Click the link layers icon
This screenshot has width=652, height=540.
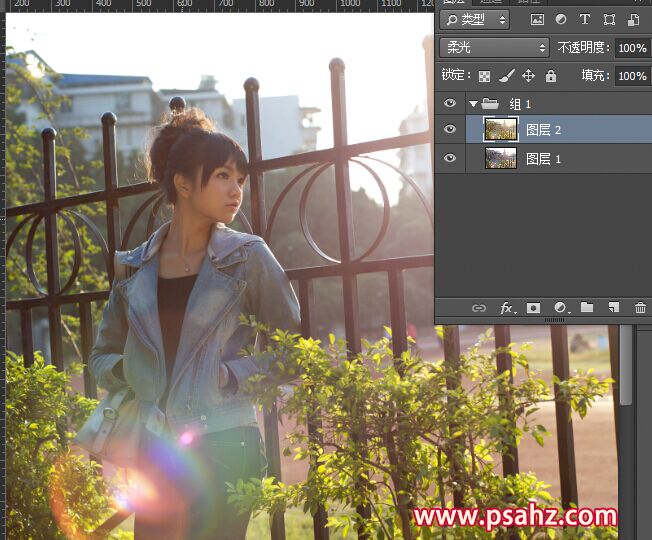(x=479, y=308)
